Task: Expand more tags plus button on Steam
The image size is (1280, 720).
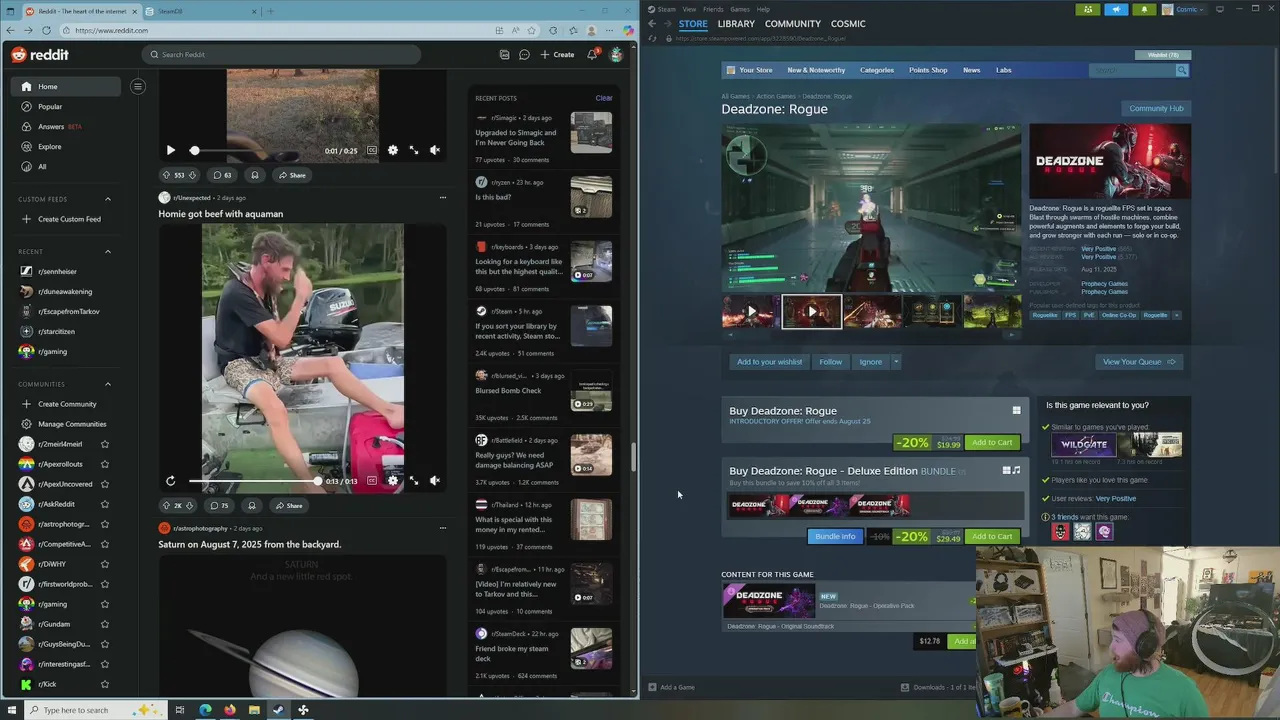Action: [x=1176, y=315]
